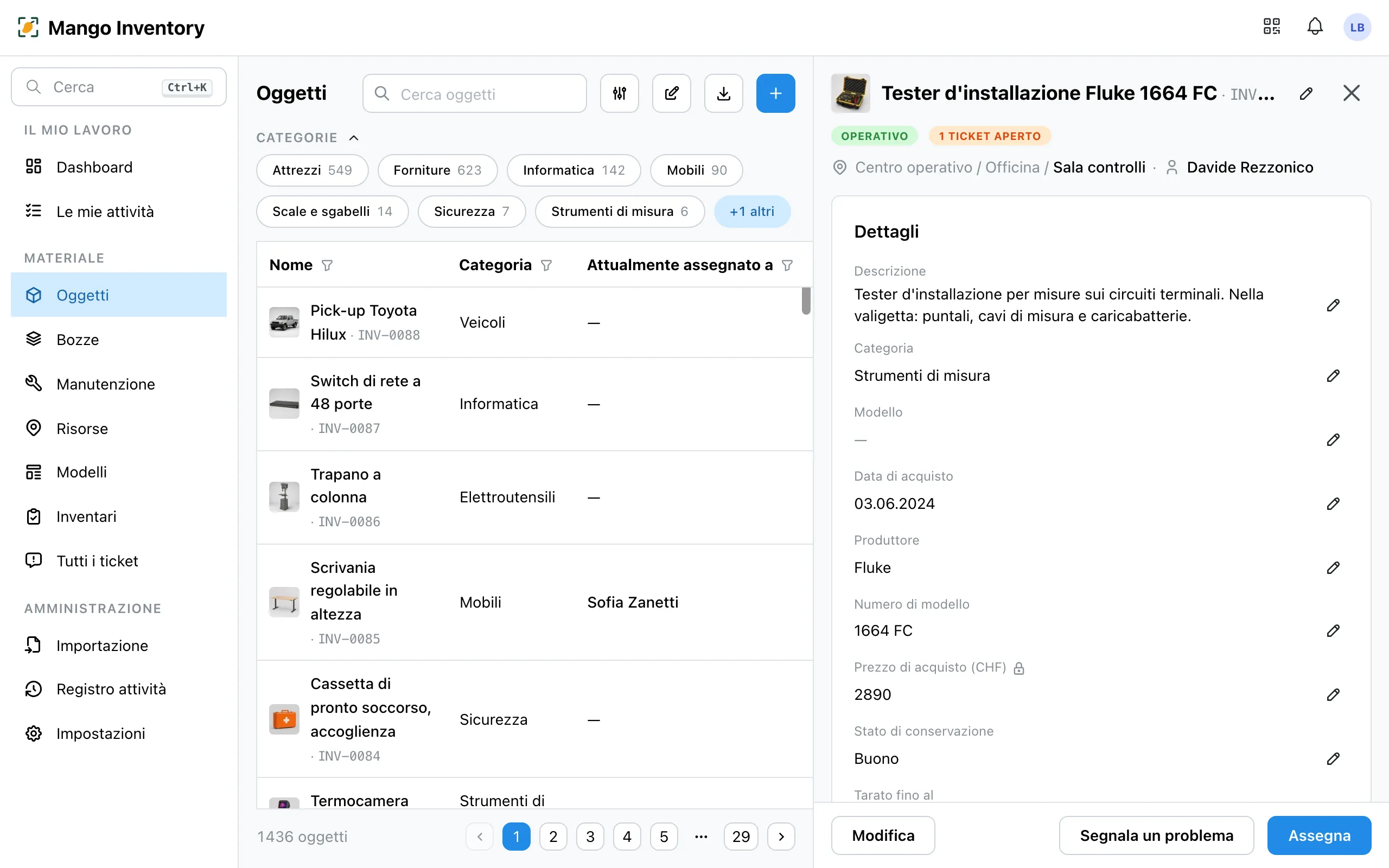Open the Sala controlli location link
This screenshot has height=868, width=1389.
pos(1099,167)
